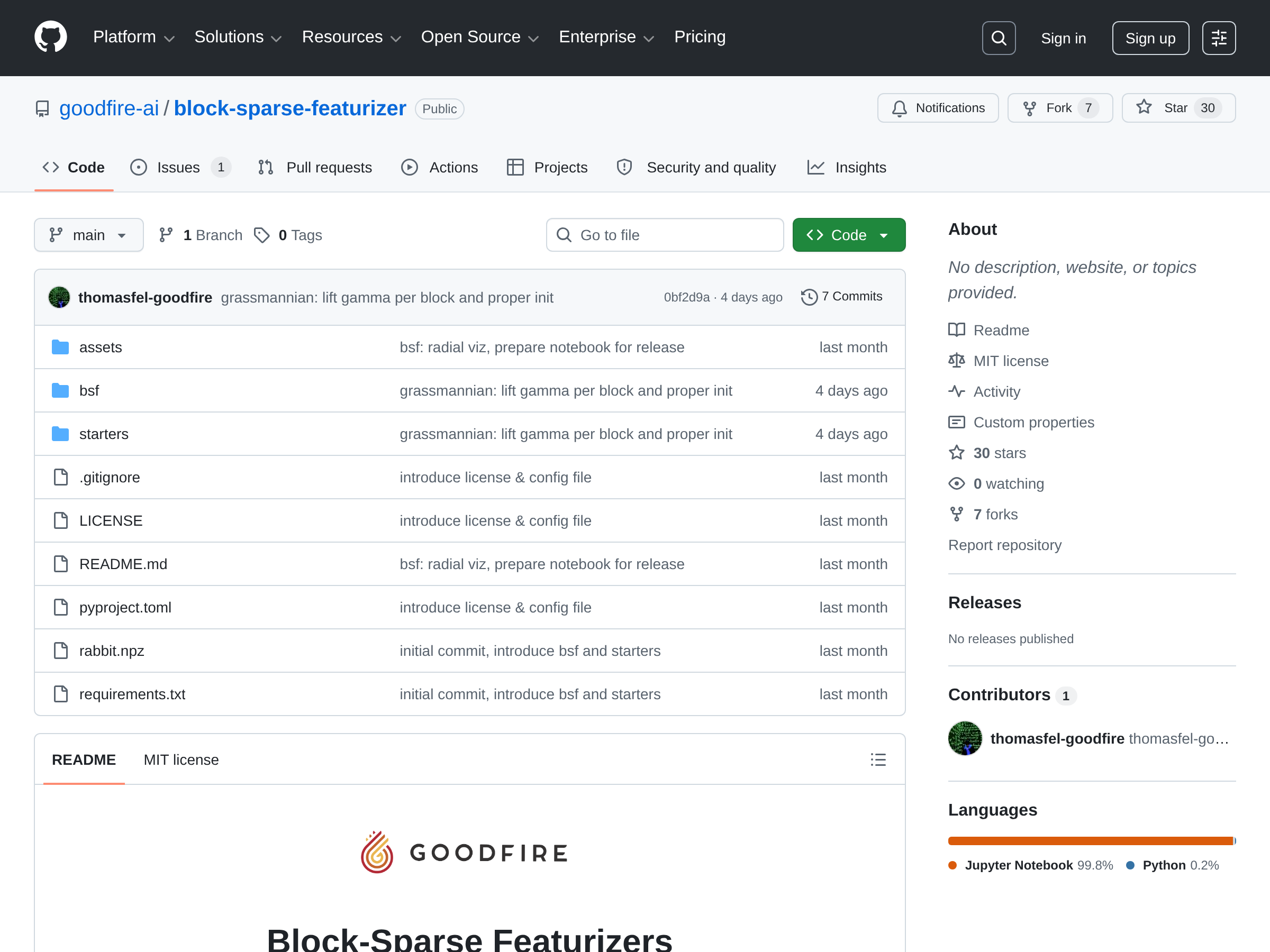Open the README outline list icon
The width and height of the screenshot is (1270, 952).
(x=878, y=760)
